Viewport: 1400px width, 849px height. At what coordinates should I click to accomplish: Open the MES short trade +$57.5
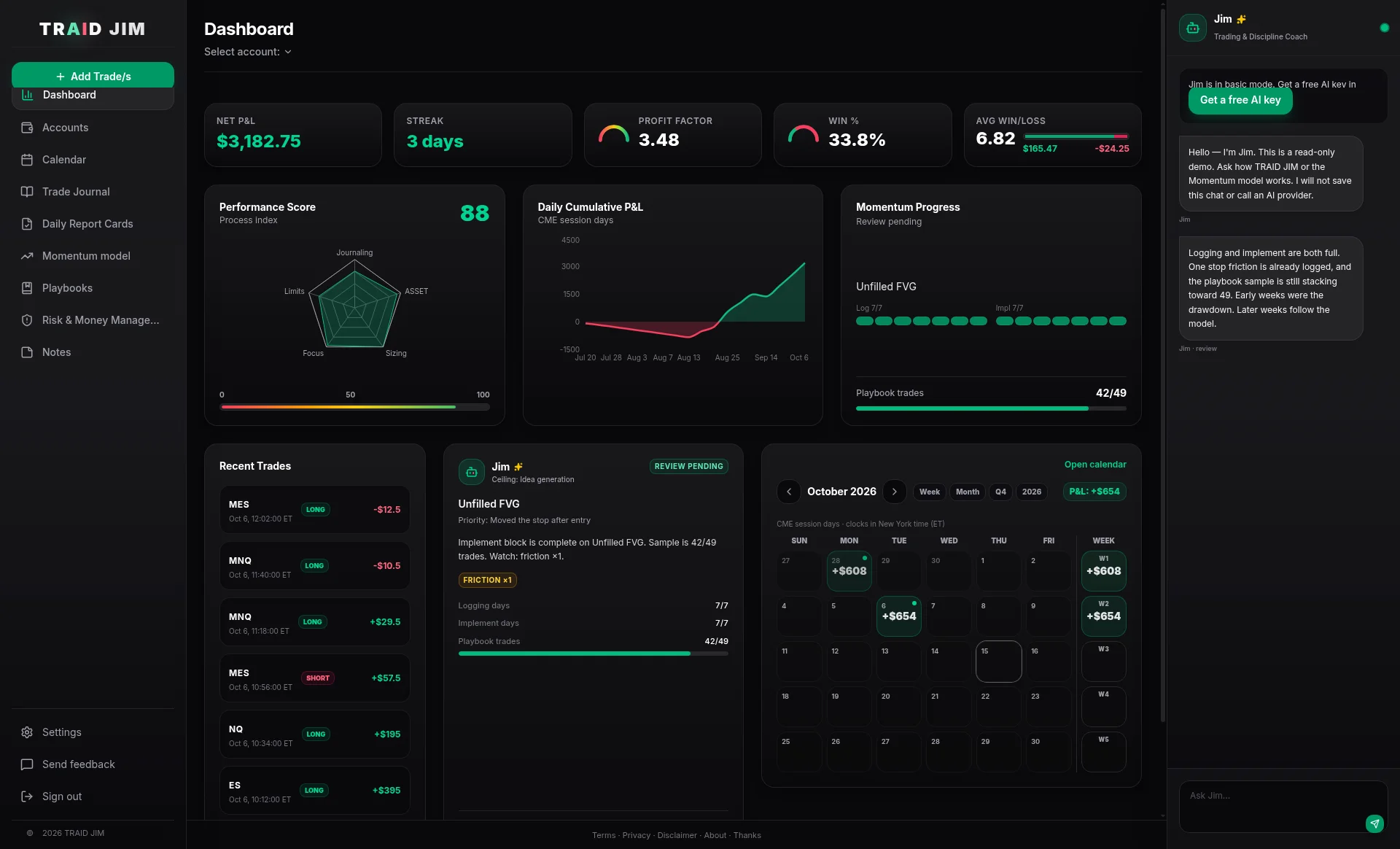point(314,678)
